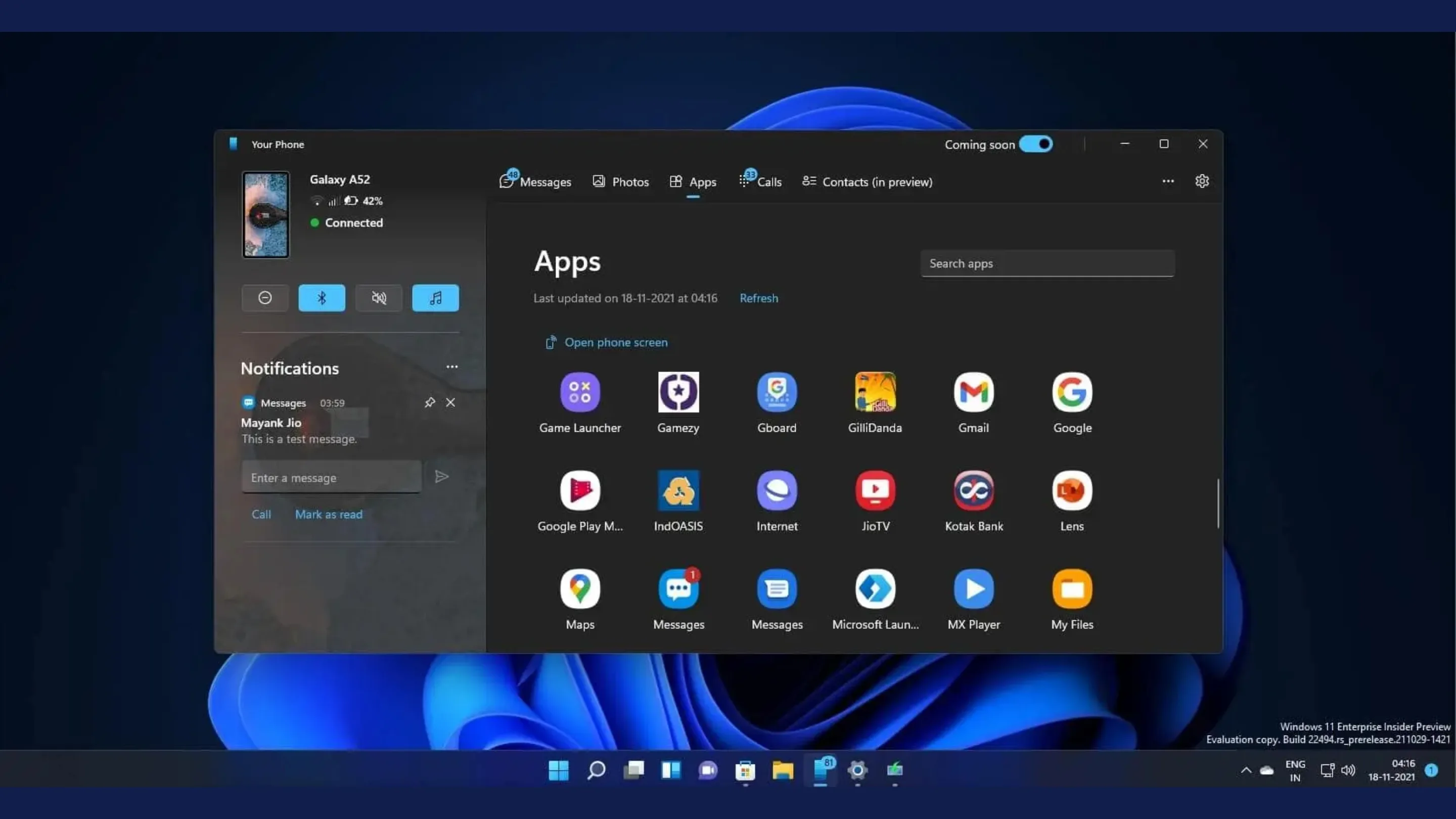
Task: Open the Gmail app
Action: pyautogui.click(x=973, y=402)
